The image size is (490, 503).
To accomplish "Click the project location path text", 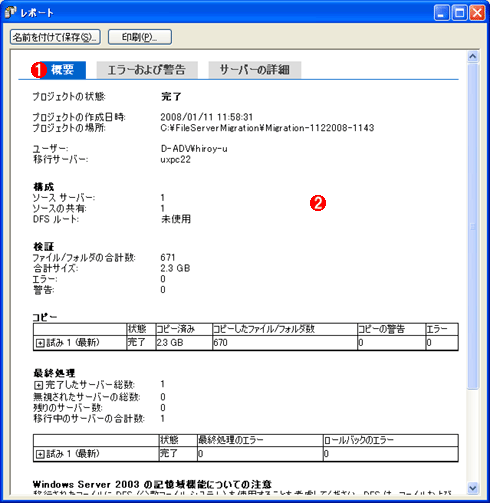I will 267,128.
